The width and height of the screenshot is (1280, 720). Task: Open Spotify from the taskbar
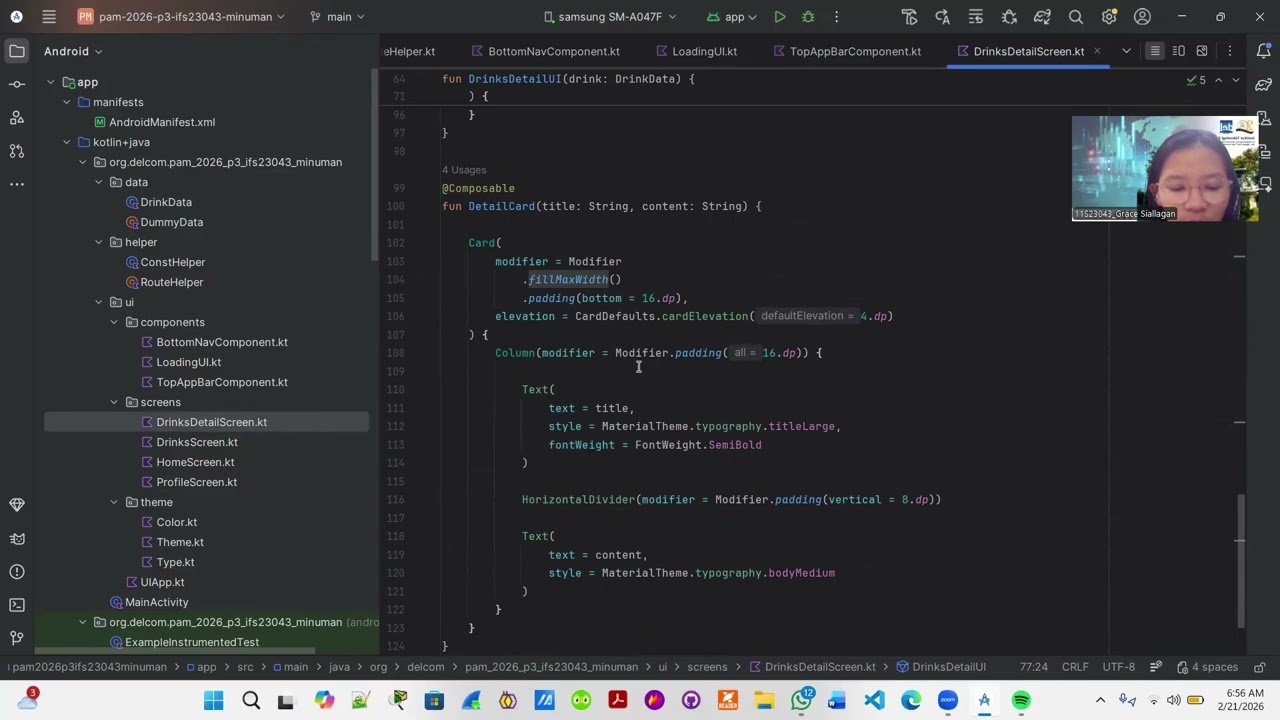point(1021,701)
